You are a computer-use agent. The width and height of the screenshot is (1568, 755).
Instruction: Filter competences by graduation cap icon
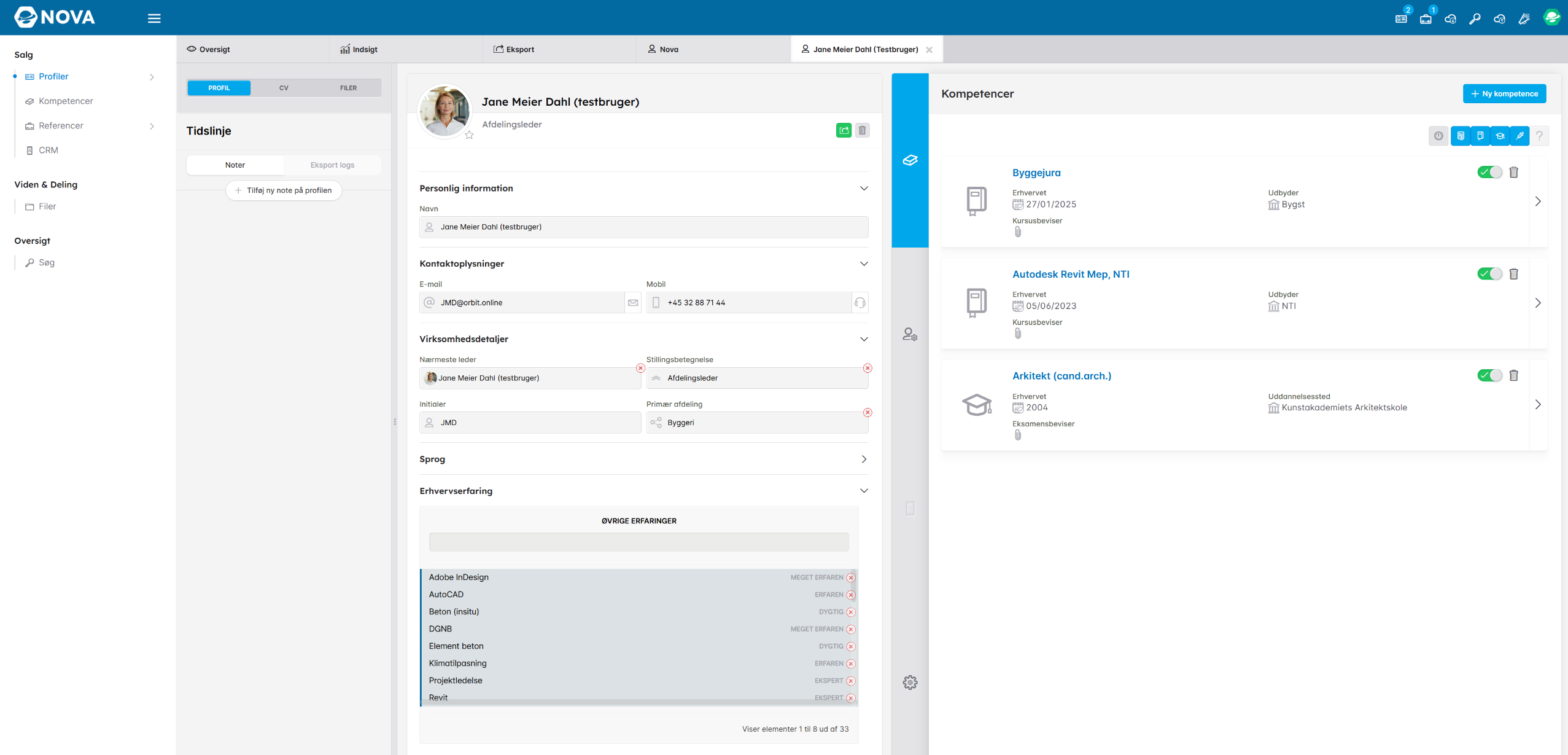(x=1500, y=136)
